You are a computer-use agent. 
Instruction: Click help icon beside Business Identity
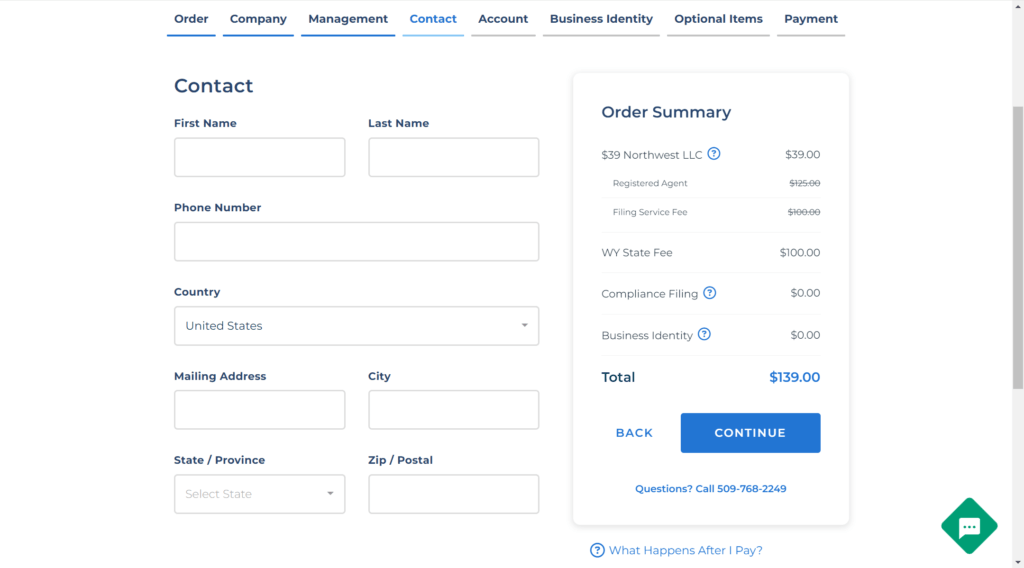(704, 334)
